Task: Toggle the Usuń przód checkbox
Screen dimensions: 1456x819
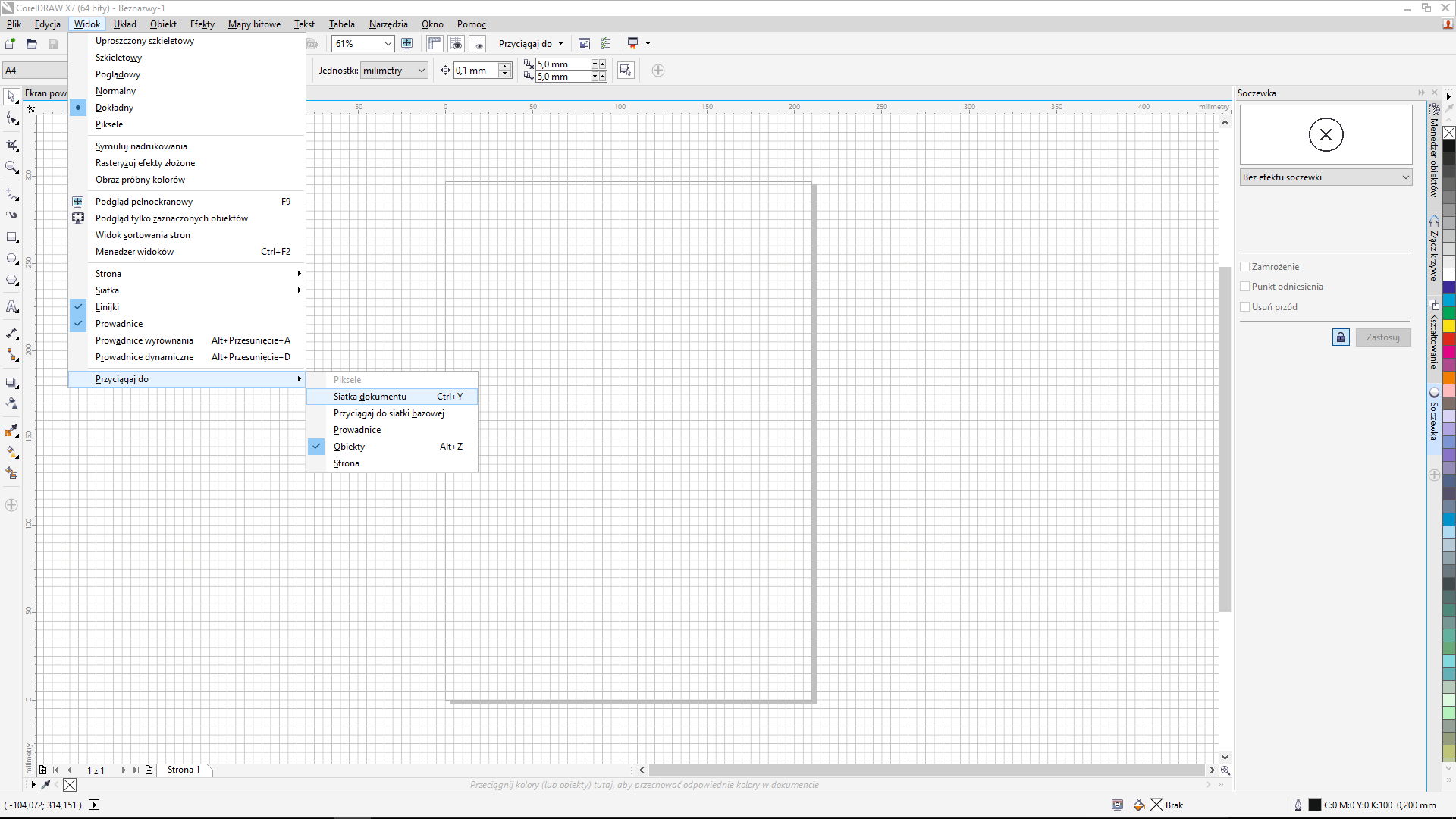Action: point(1245,307)
